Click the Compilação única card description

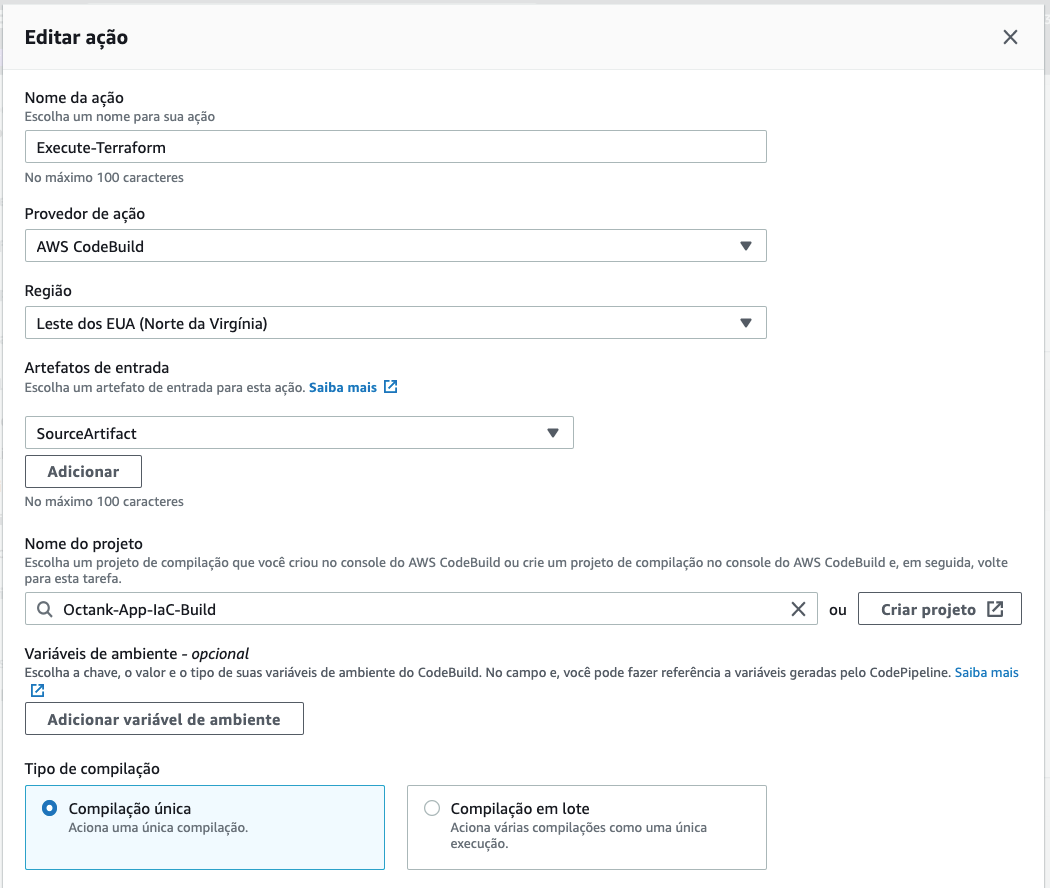click(x=158, y=828)
